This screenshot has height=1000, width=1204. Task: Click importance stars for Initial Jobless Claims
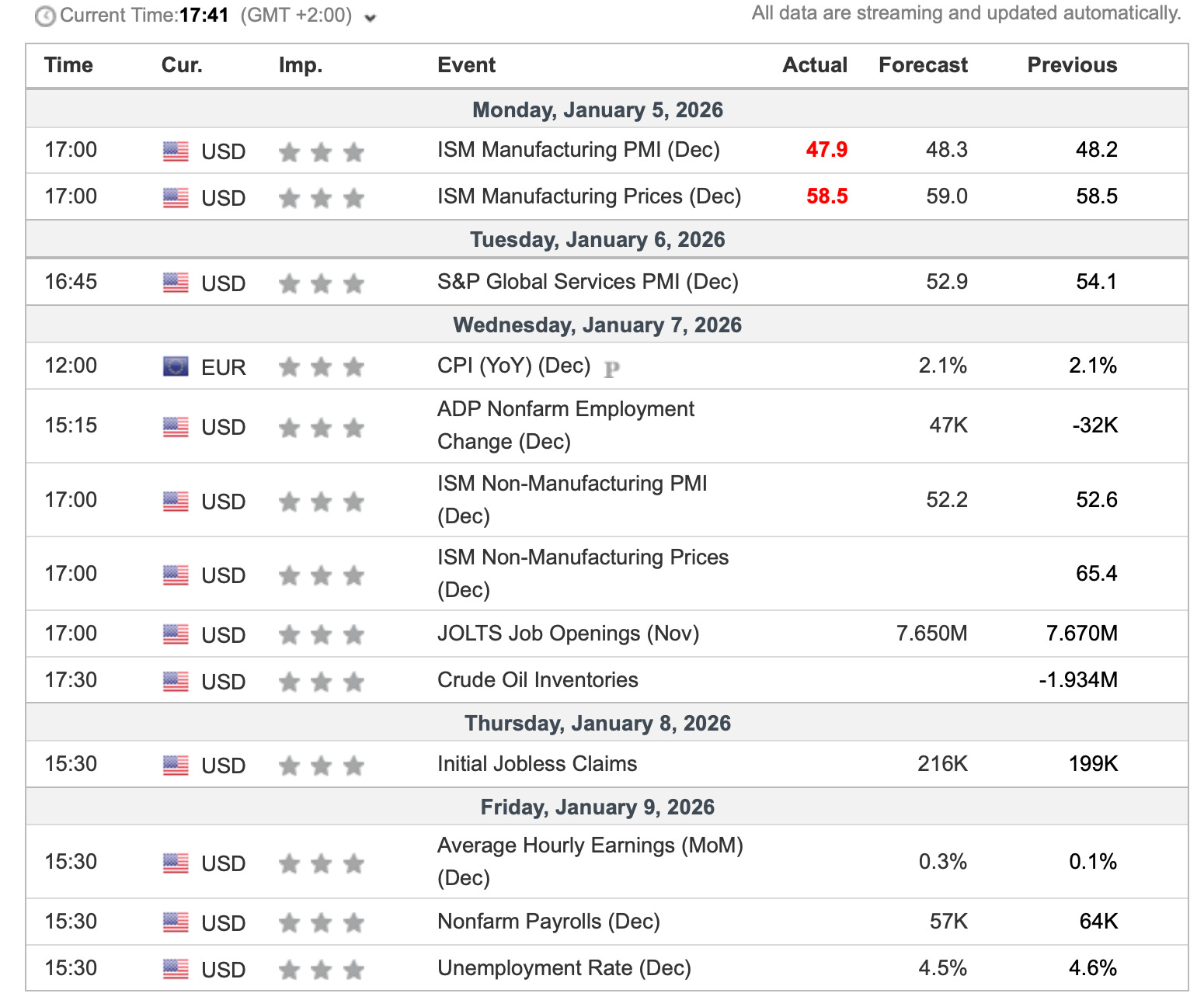322,766
